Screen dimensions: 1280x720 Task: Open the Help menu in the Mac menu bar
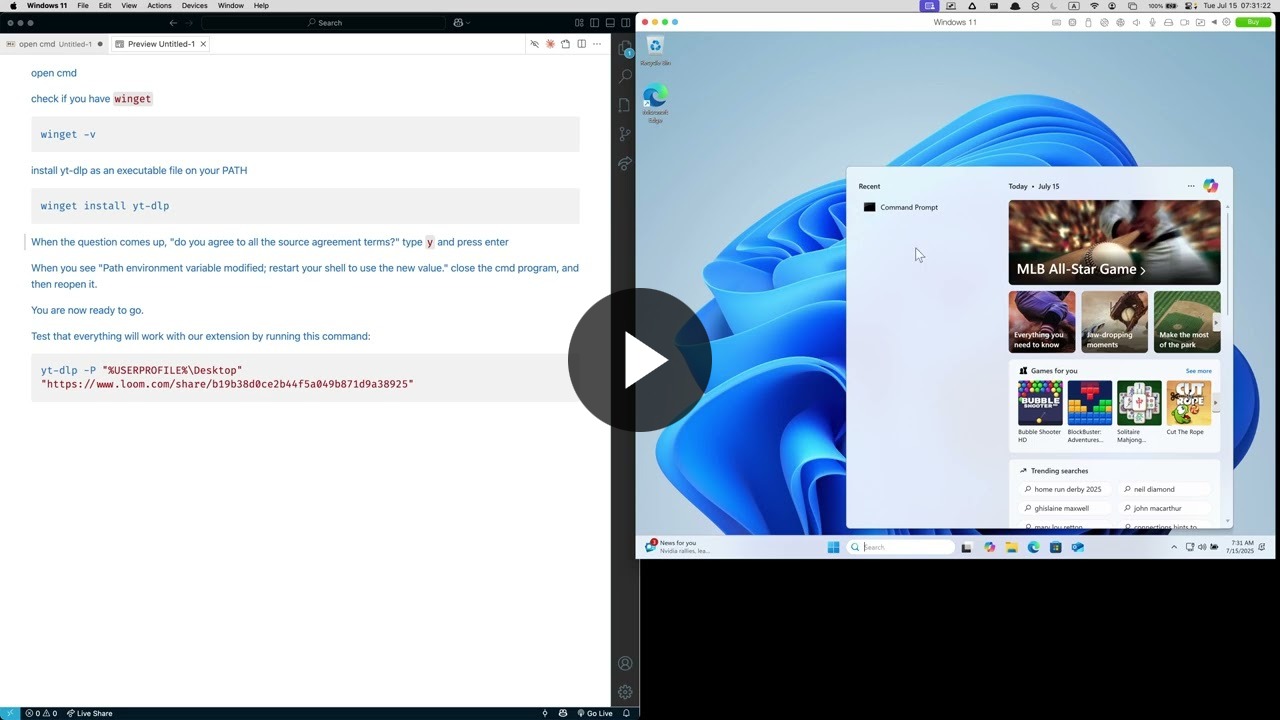pos(261,6)
